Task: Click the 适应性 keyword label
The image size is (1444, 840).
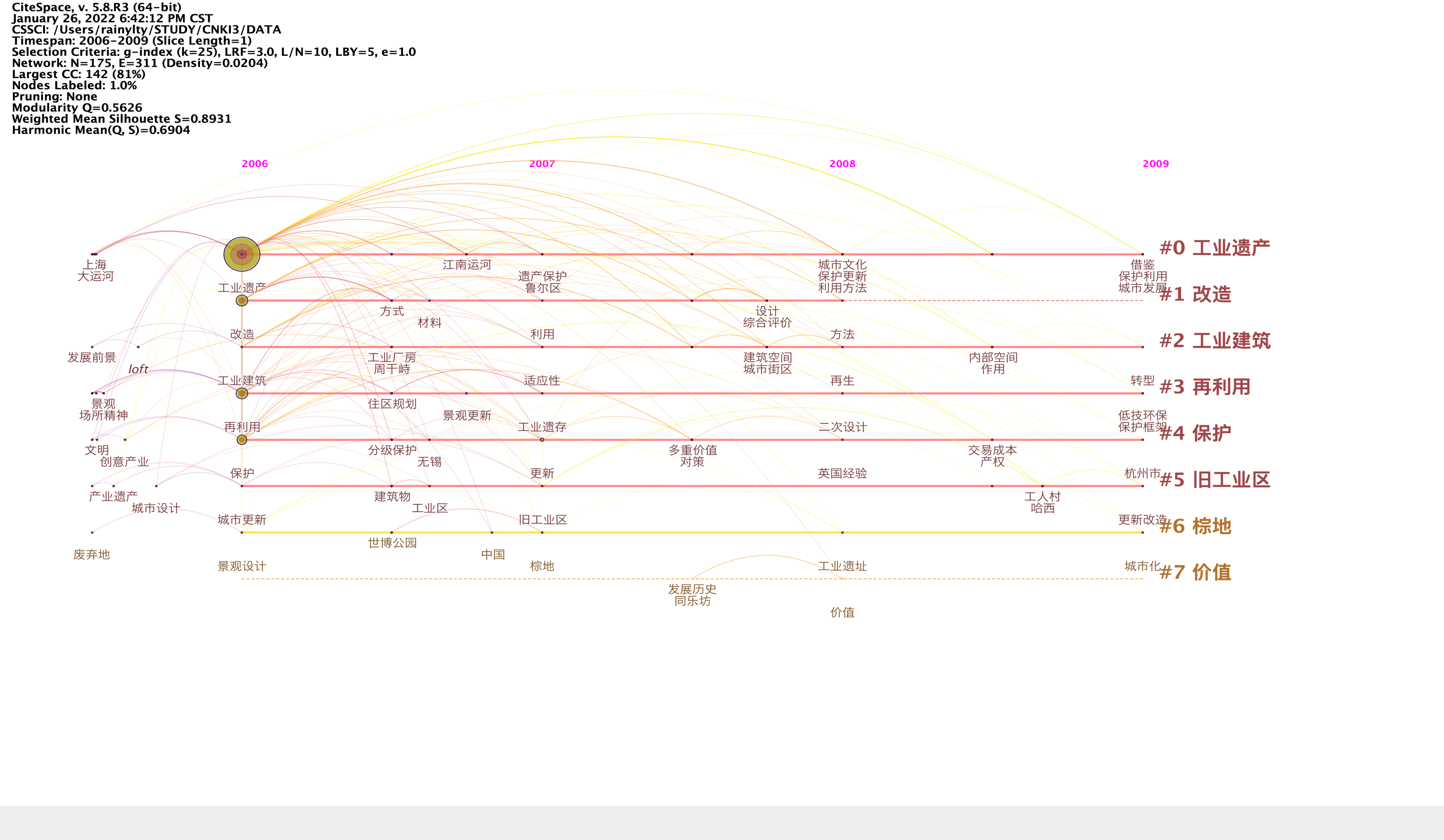Action: click(542, 381)
